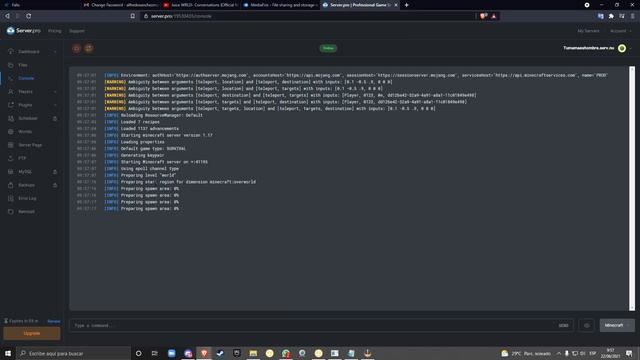Open Brave browser icon in taskbar

tap(204, 353)
